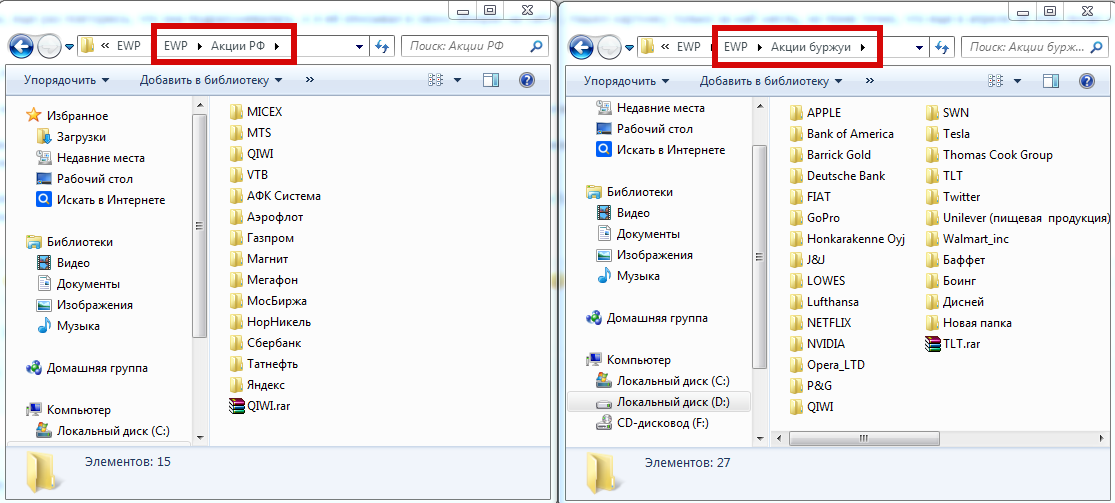Expand view options arrow in left window
This screenshot has height=503, width=1115.
tap(457, 80)
